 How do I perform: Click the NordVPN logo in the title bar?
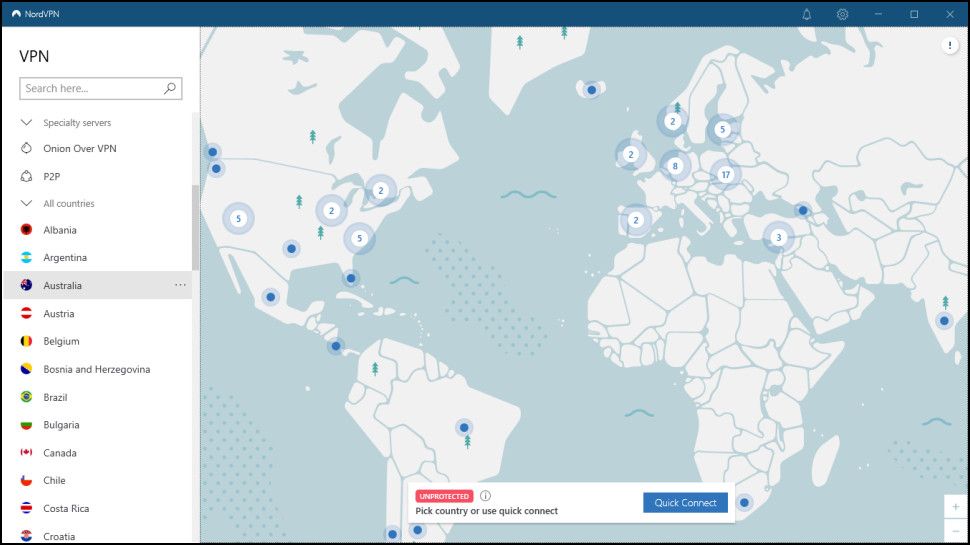(16, 14)
